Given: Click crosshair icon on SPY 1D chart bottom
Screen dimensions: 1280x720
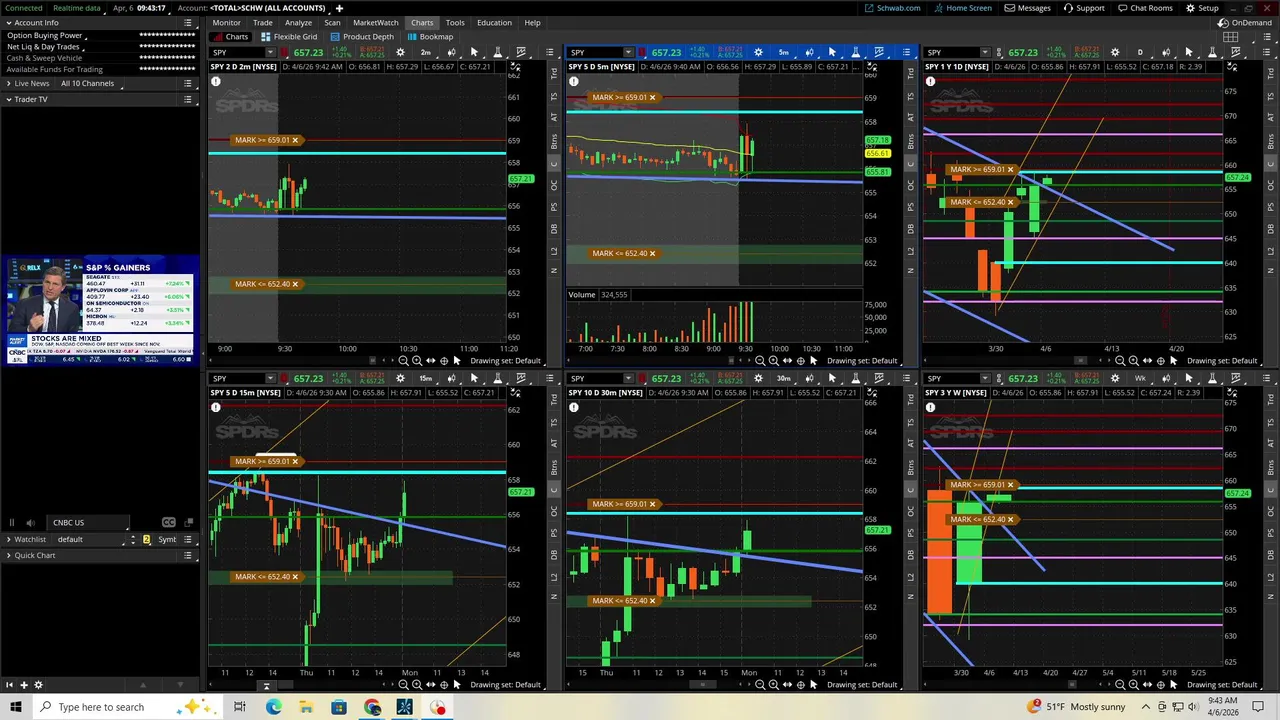Looking at the screenshot, I should click(x=1159, y=360).
